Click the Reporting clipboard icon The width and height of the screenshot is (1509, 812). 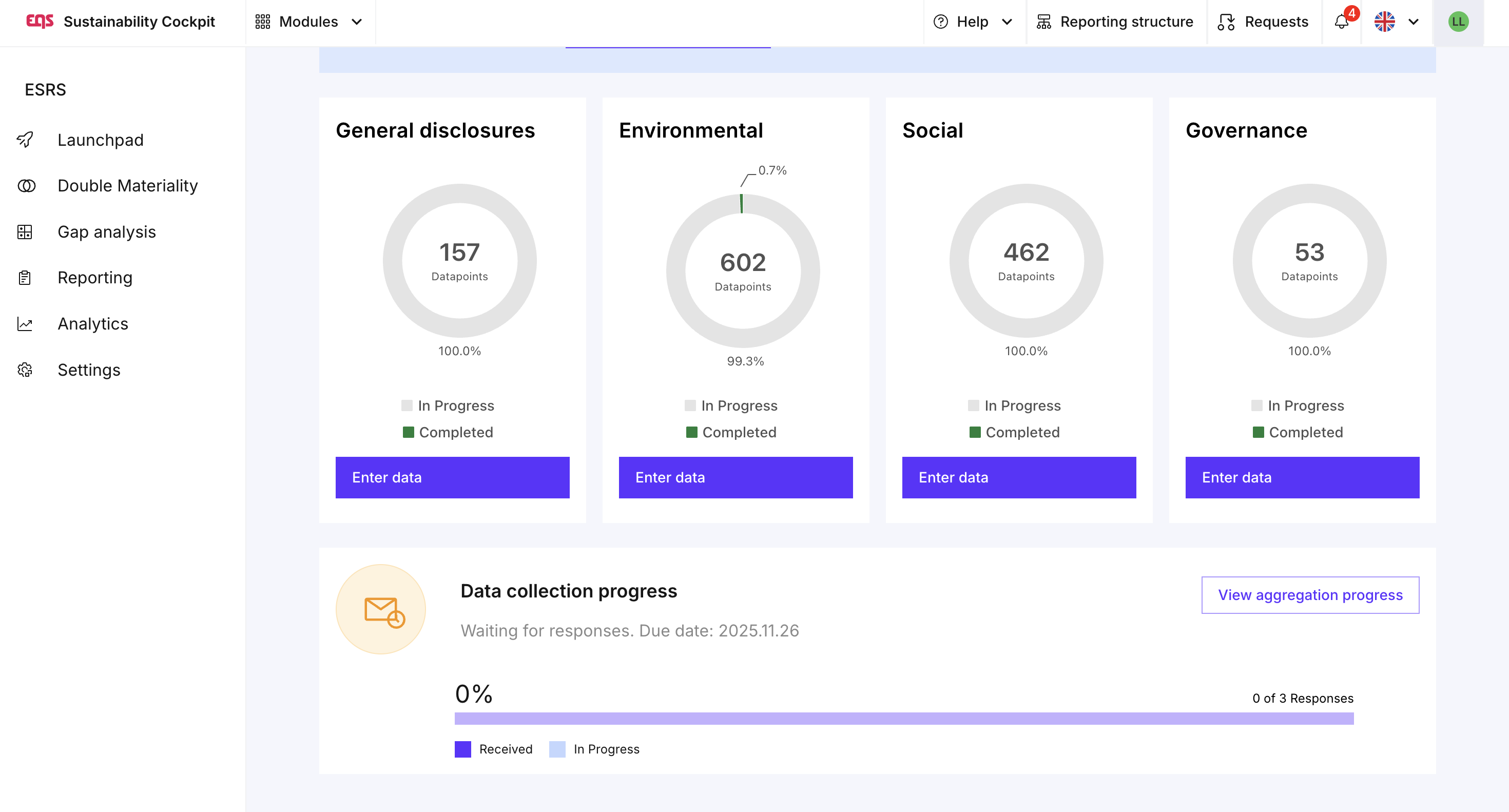coord(25,278)
